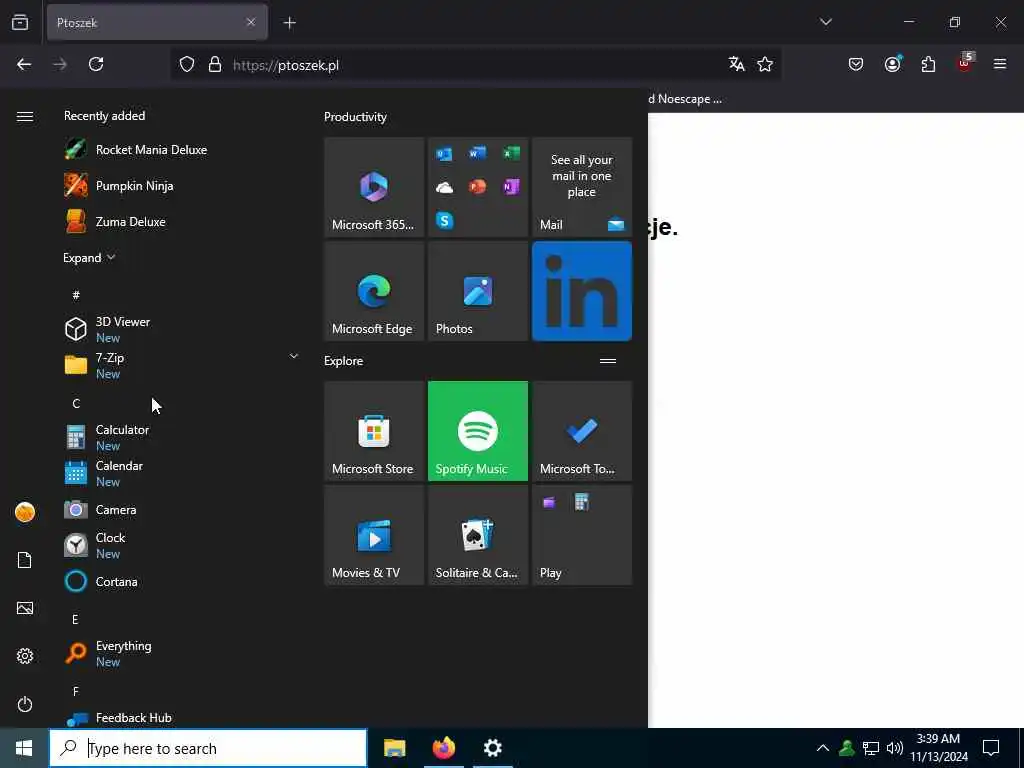The height and width of the screenshot is (768, 1024).
Task: Open Excel in the Office tile group
Action: [x=511, y=153]
